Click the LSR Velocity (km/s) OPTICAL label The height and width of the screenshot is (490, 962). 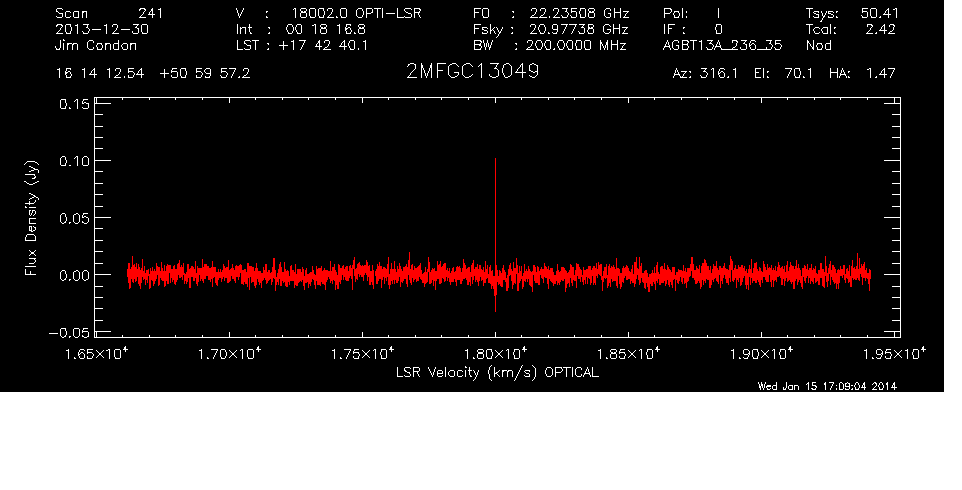497,373
